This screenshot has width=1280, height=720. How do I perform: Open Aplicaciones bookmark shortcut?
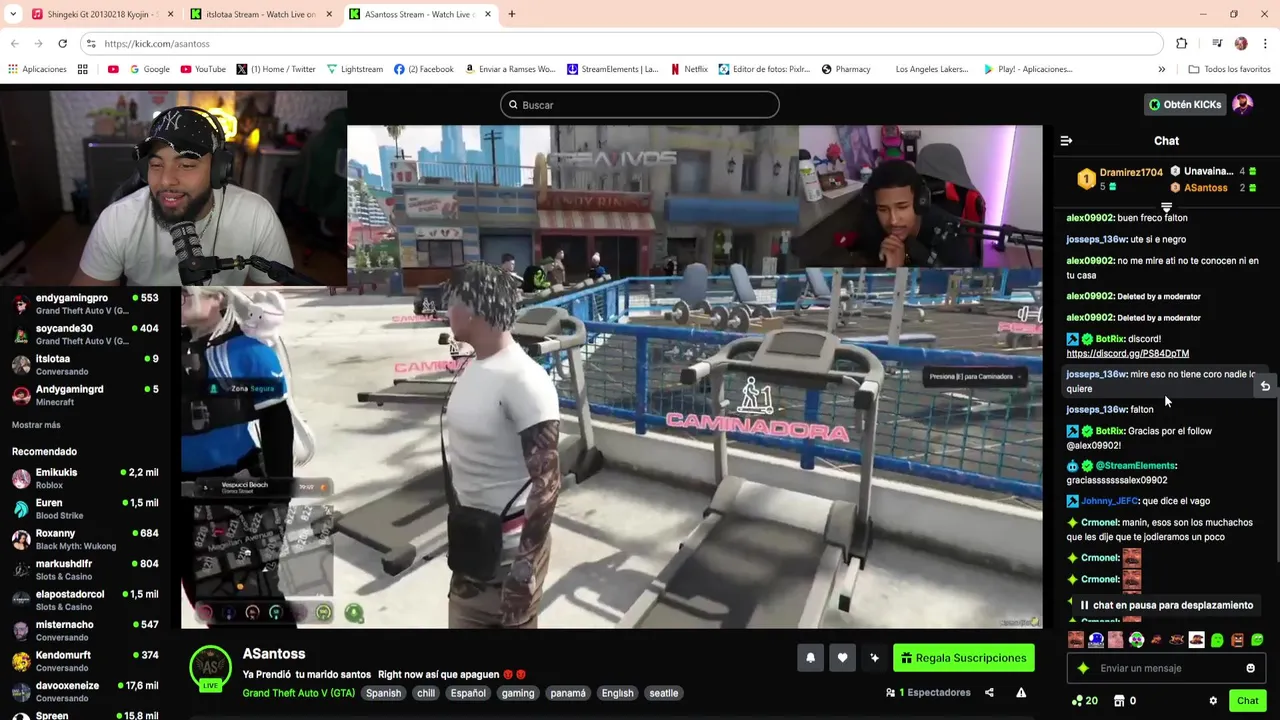(x=37, y=69)
